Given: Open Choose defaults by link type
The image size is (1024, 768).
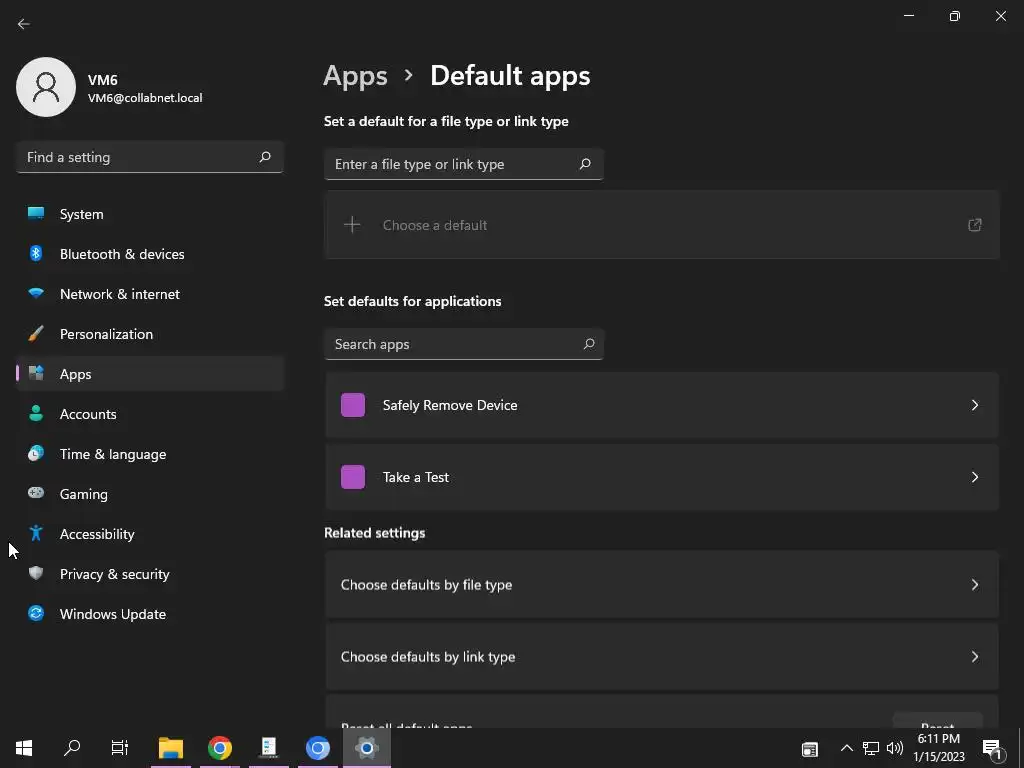Looking at the screenshot, I should tap(661, 657).
